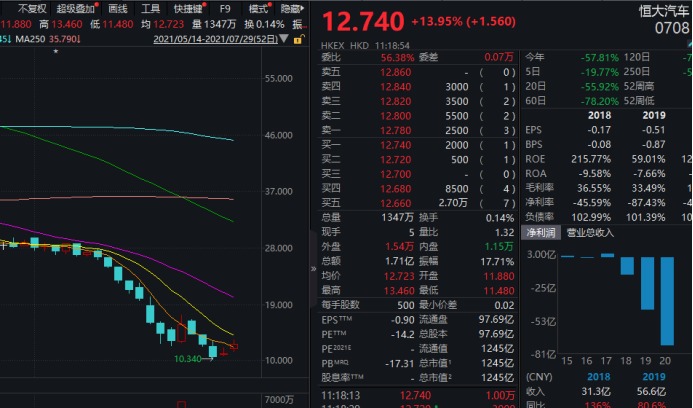Open the 不复权 price adjustment dropdown

(x=31, y=8)
